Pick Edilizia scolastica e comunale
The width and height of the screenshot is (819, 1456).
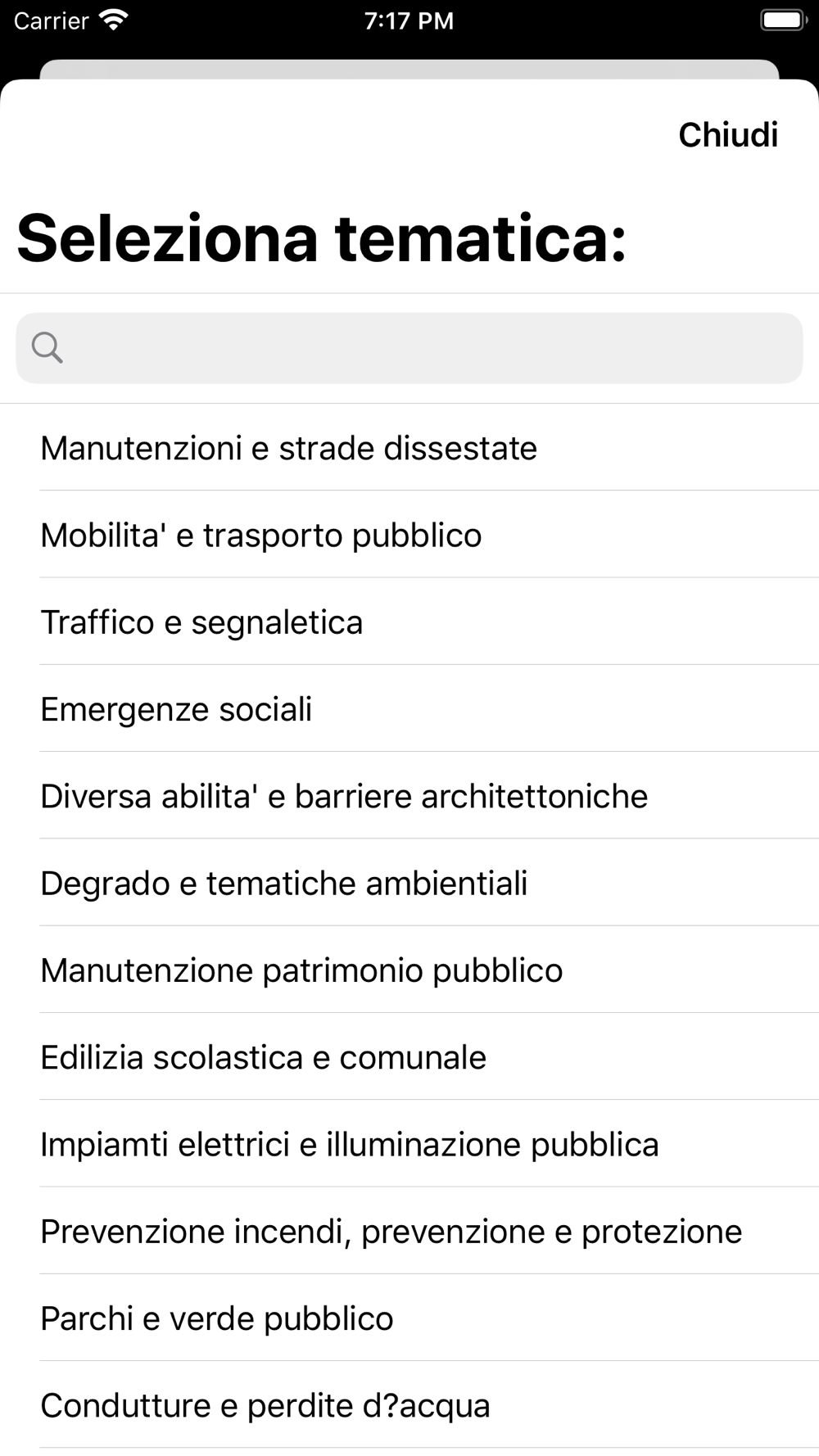tap(409, 1057)
